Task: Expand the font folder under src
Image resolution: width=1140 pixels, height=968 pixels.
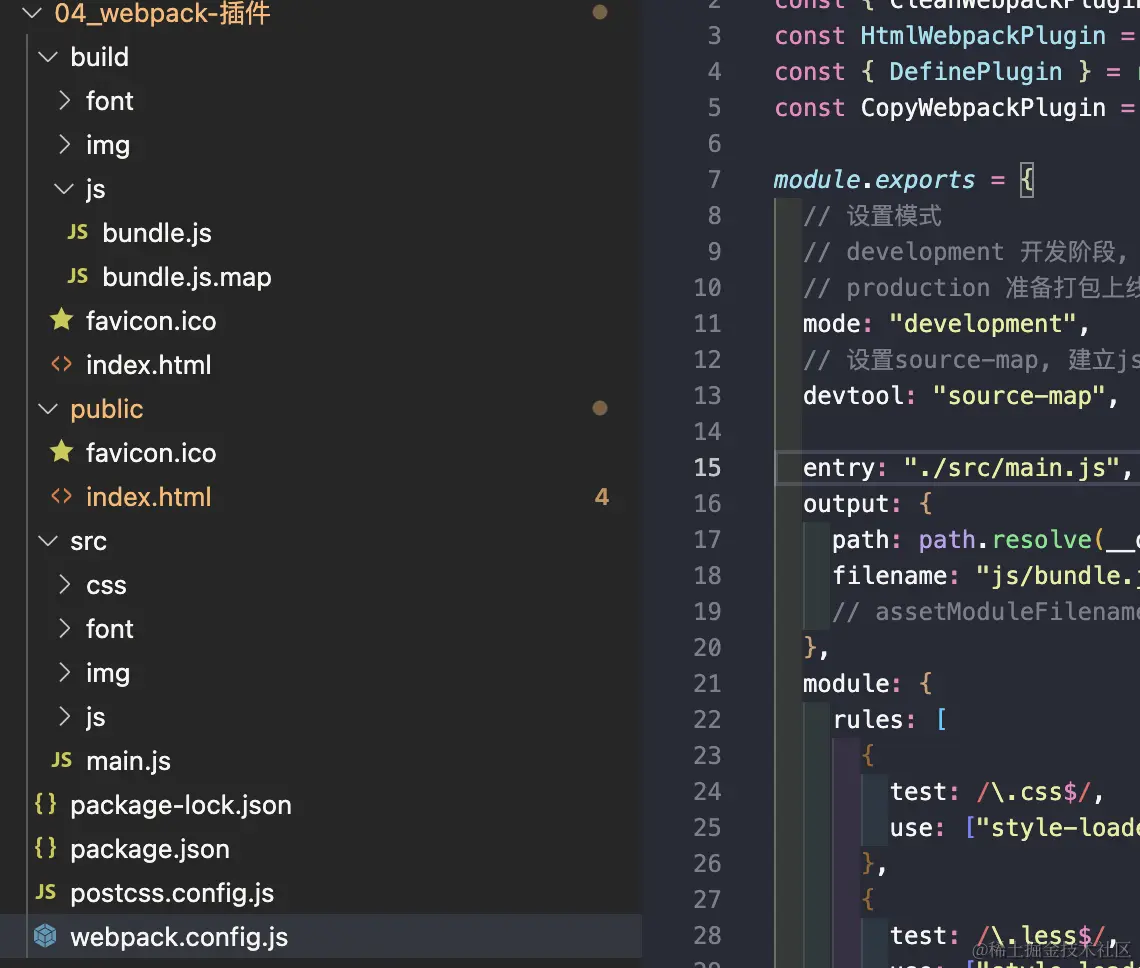Action: coord(65,628)
